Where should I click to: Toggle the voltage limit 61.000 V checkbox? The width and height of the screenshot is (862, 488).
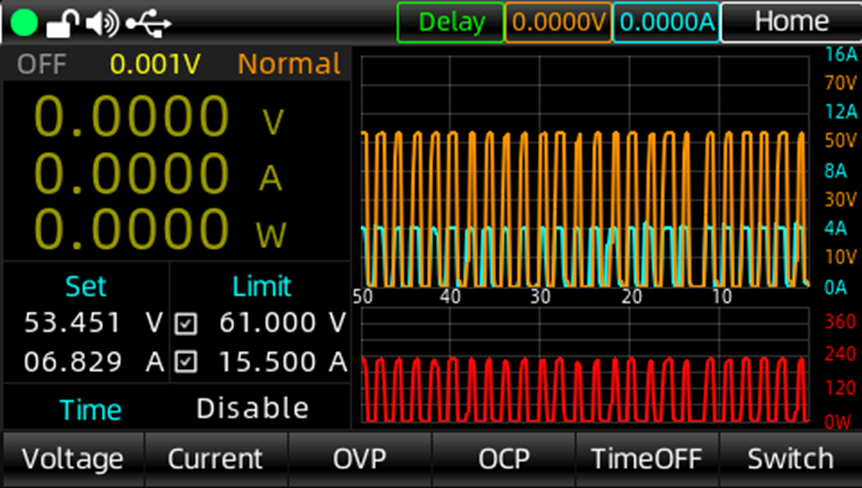[x=185, y=324]
